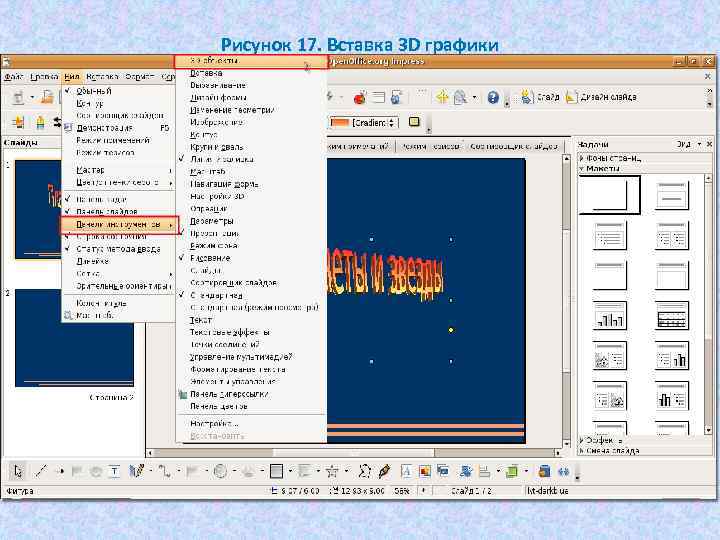Toggle the checked Панель слайдов option
Image resolution: width=720 pixels, height=540 pixels.
coord(118,211)
